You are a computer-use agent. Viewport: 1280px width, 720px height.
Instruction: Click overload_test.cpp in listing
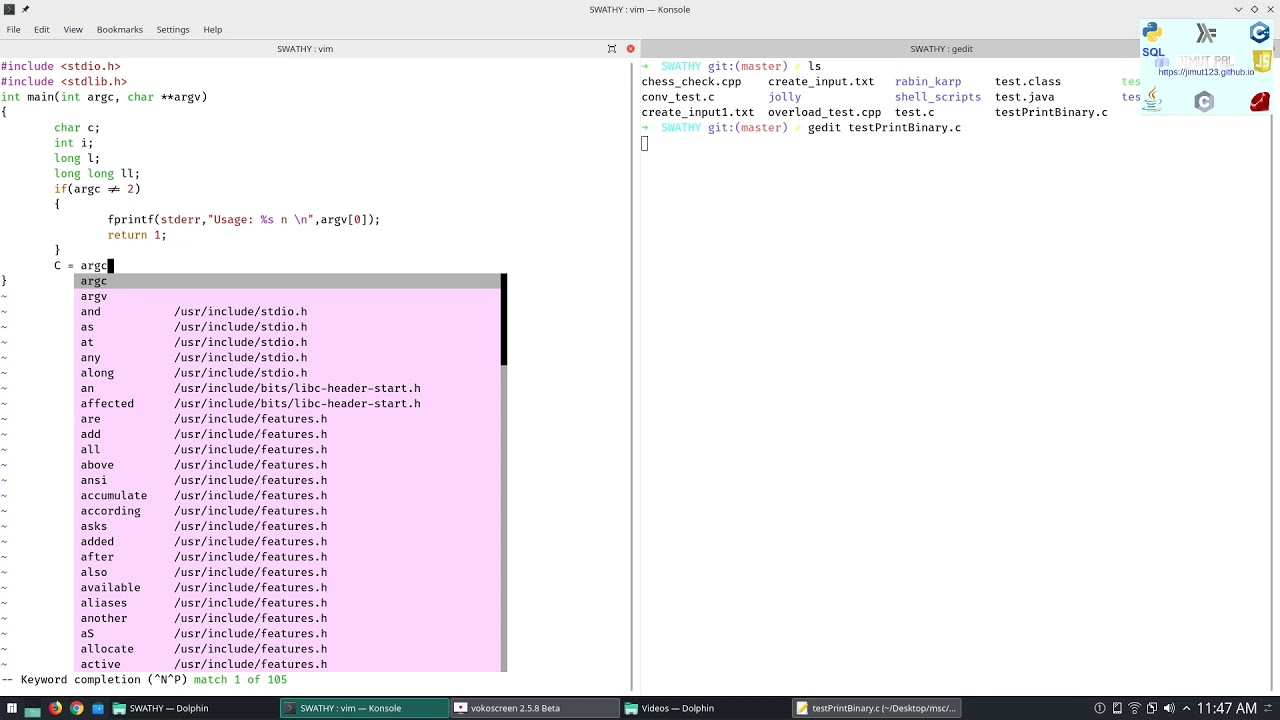coord(825,112)
